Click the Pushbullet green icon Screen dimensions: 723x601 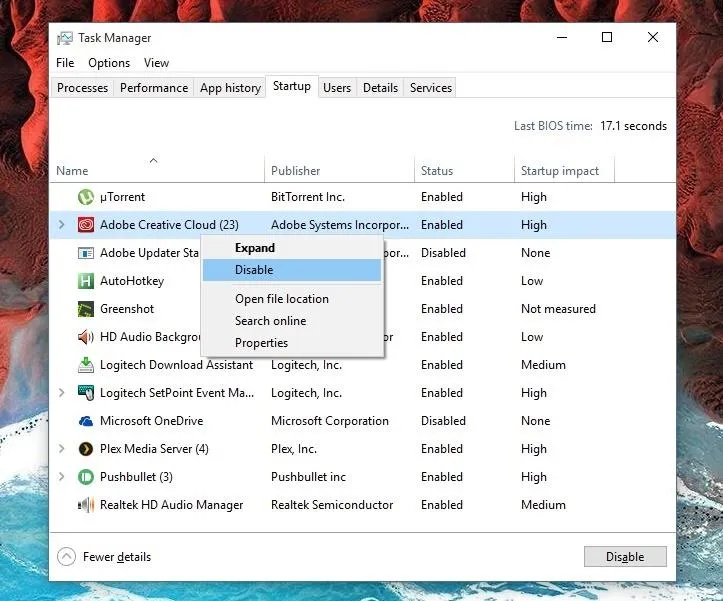86,477
